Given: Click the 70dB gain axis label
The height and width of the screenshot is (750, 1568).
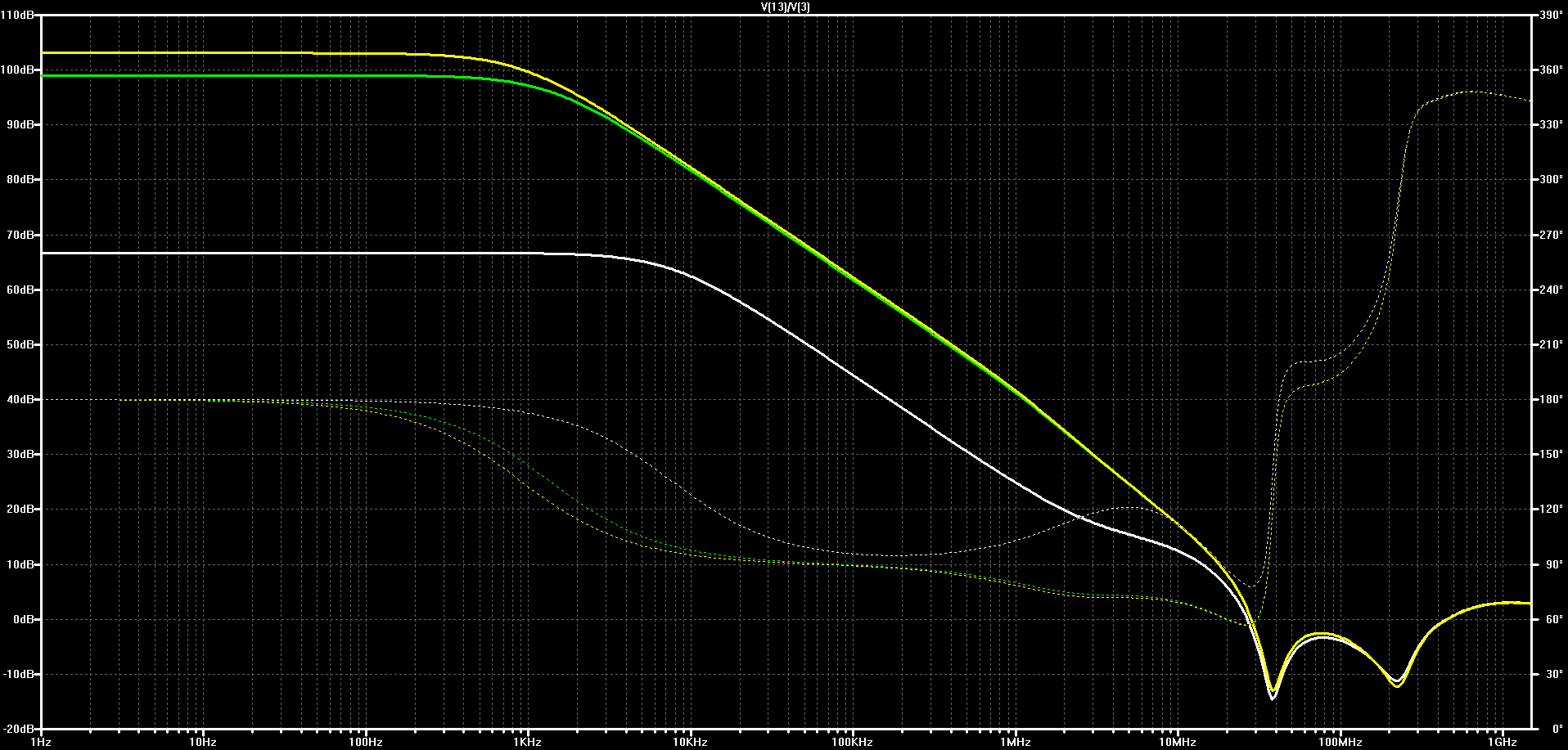Looking at the screenshot, I should 20,235.
